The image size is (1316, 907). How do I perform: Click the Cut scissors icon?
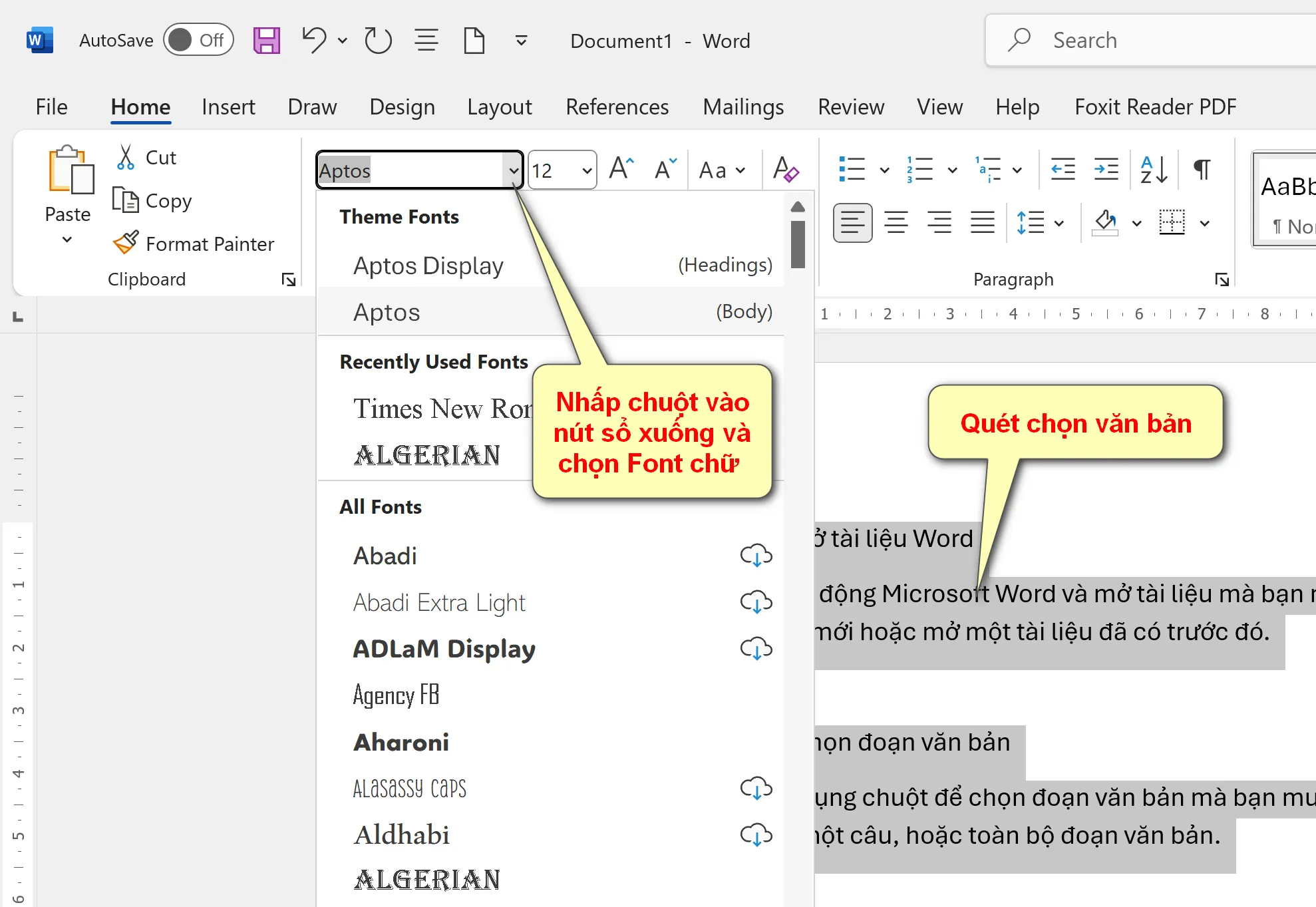(125, 158)
